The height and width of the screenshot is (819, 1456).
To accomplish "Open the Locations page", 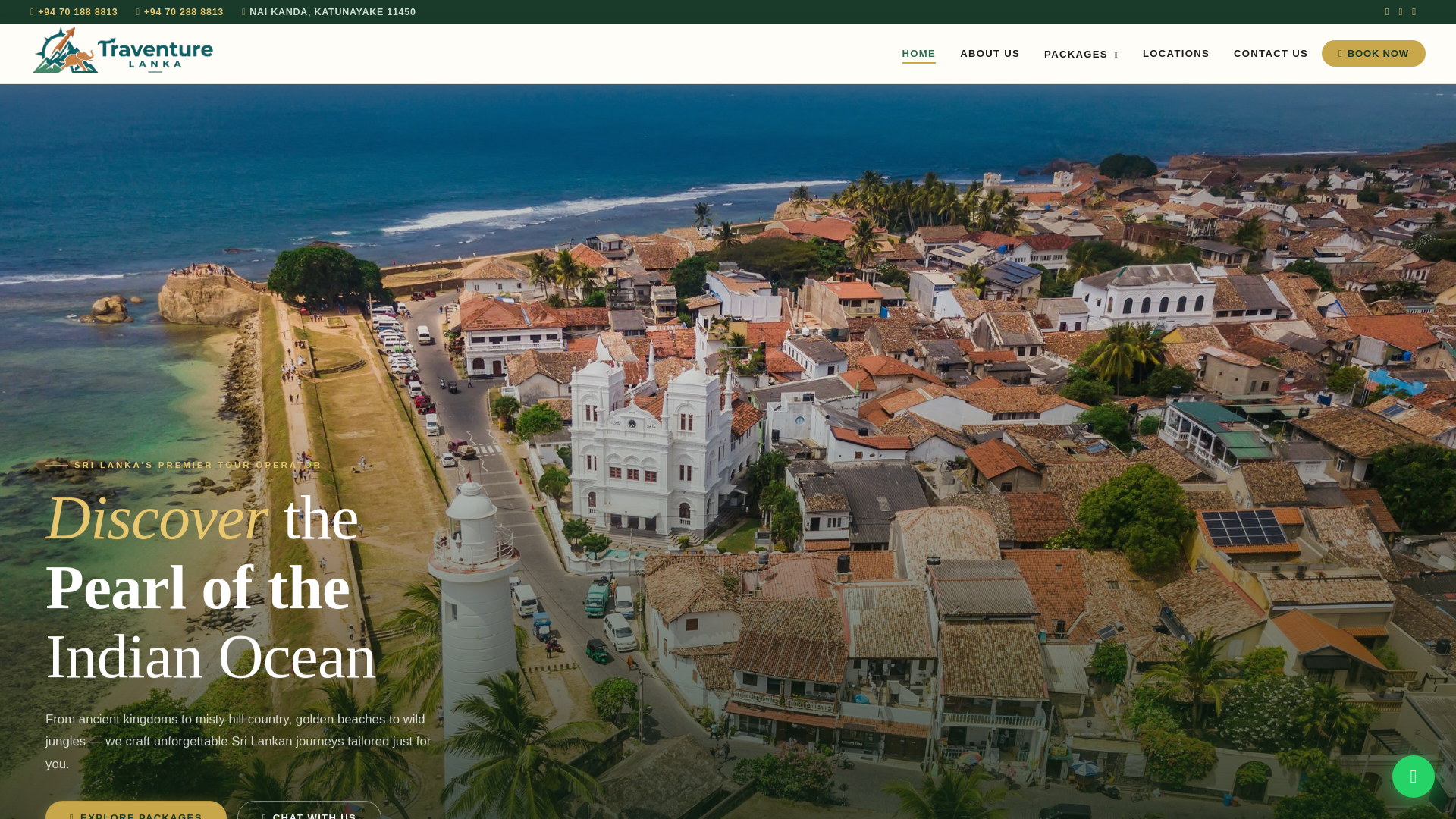I will [x=1175, y=54].
